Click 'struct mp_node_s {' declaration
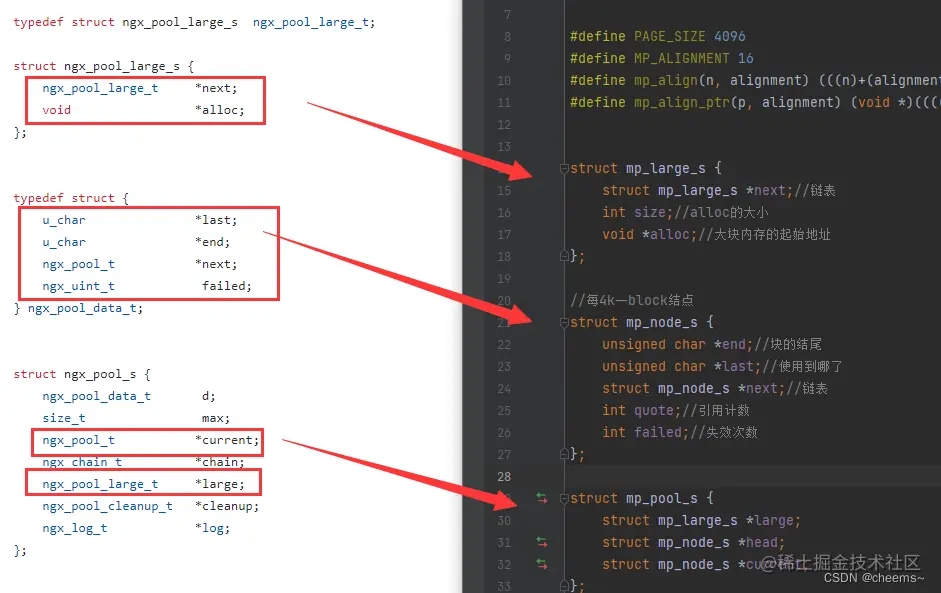The image size is (941, 593). 642,322
